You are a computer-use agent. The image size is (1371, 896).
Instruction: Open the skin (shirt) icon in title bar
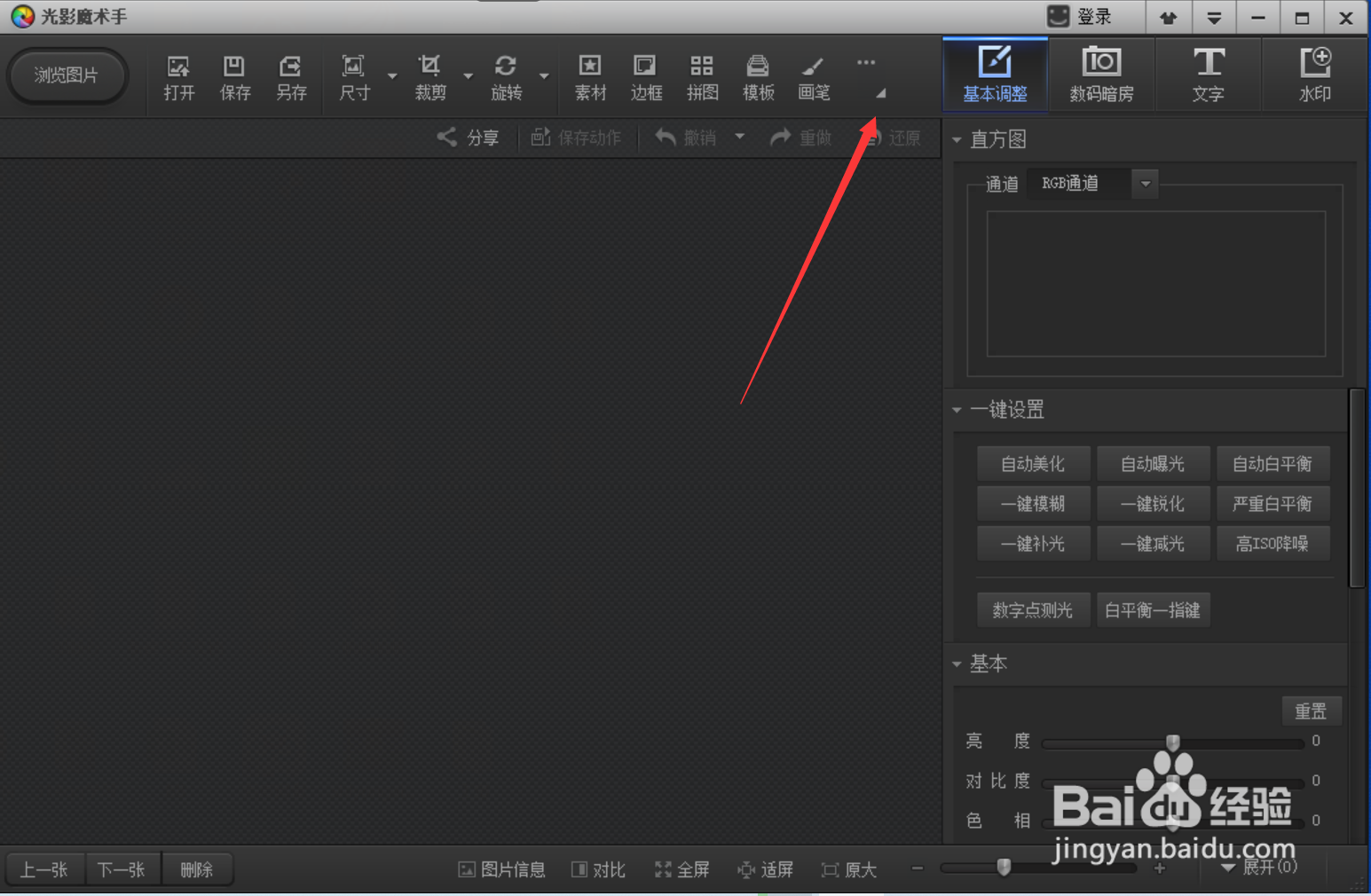(1168, 18)
